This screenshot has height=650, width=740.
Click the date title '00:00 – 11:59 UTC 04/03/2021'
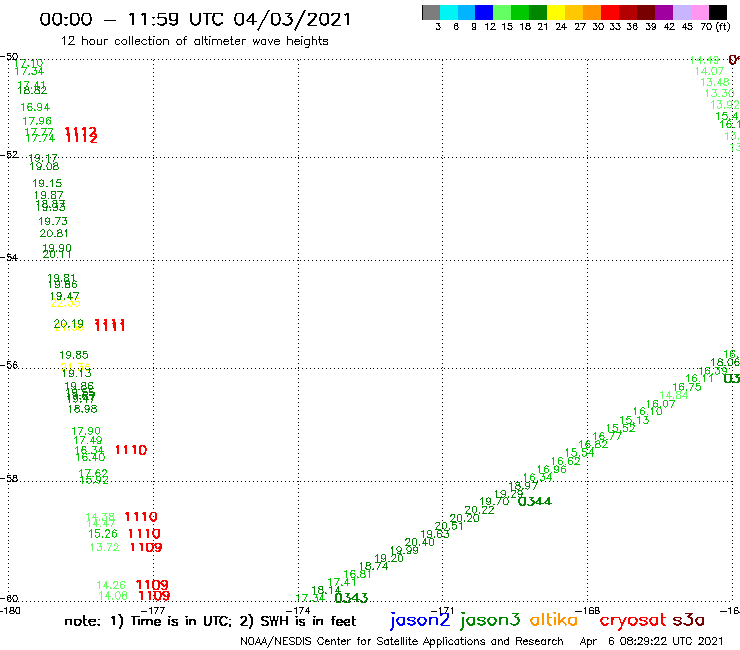tap(195, 20)
